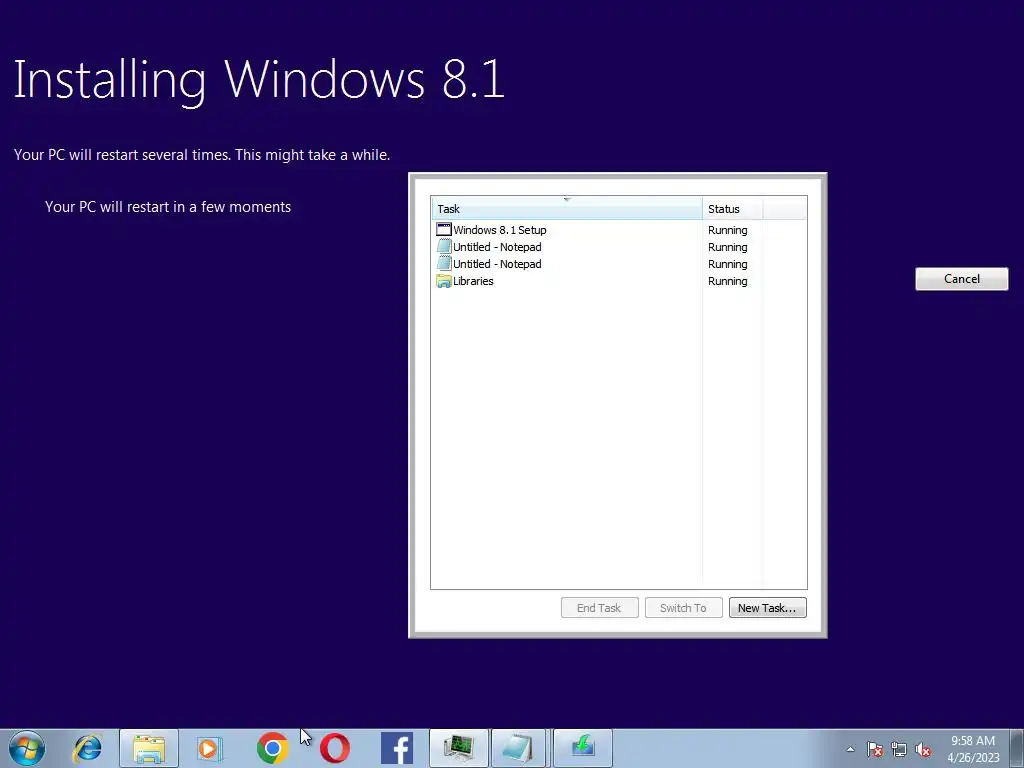Select the second Untitled - Notepad task
Image resolution: width=1024 pixels, height=768 pixels.
[618, 264]
